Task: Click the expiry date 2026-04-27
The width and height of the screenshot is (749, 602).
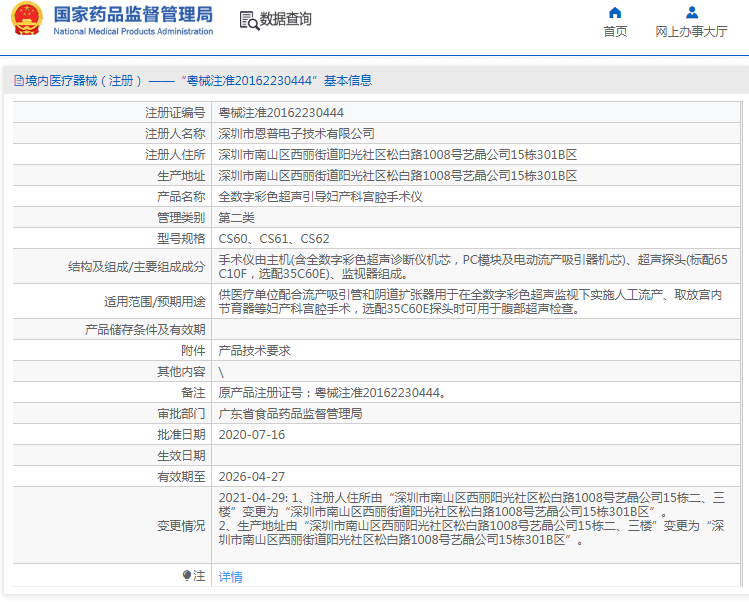Action: pos(252,477)
